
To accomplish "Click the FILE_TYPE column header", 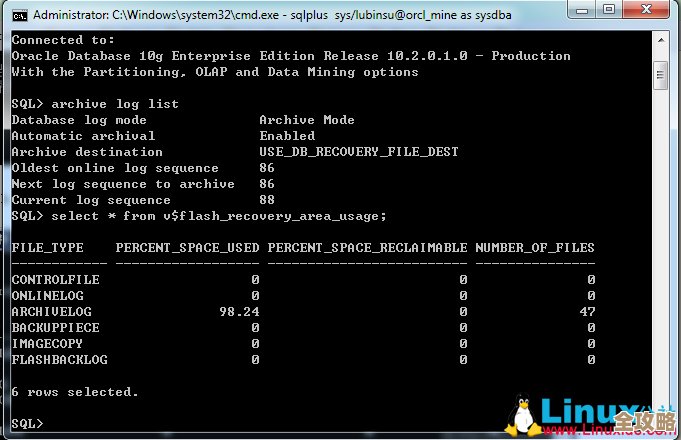I will [47, 248].
